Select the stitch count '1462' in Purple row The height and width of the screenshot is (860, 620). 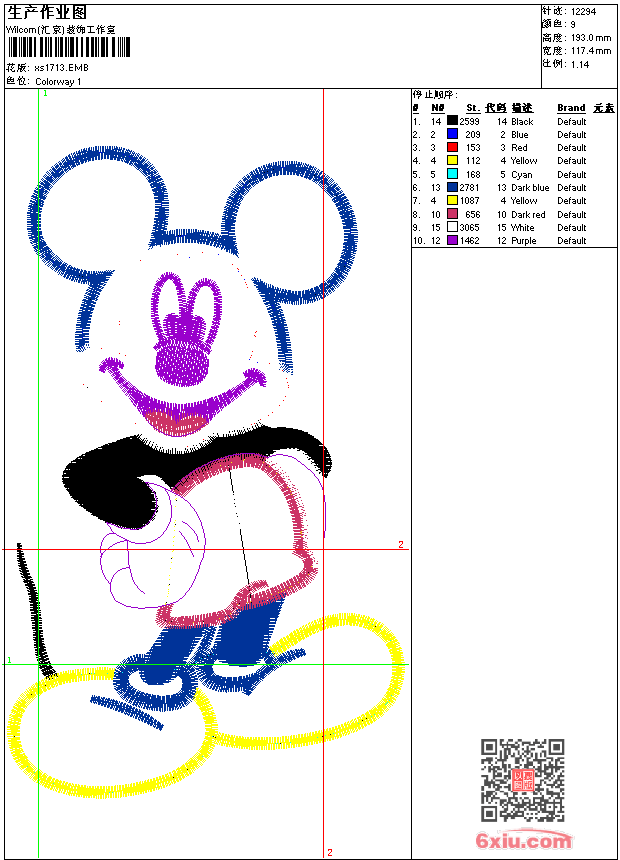pyautogui.click(x=470, y=240)
